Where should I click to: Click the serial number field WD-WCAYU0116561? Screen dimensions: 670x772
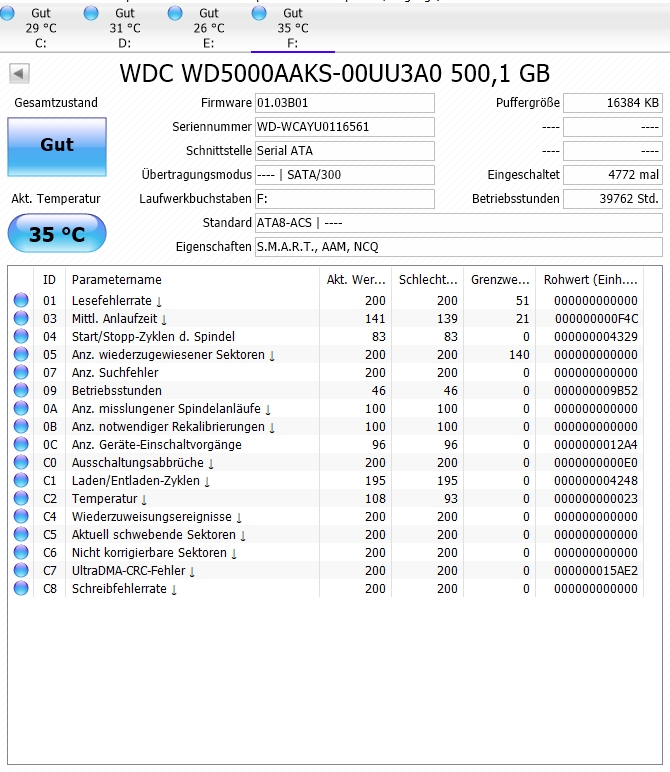(345, 127)
